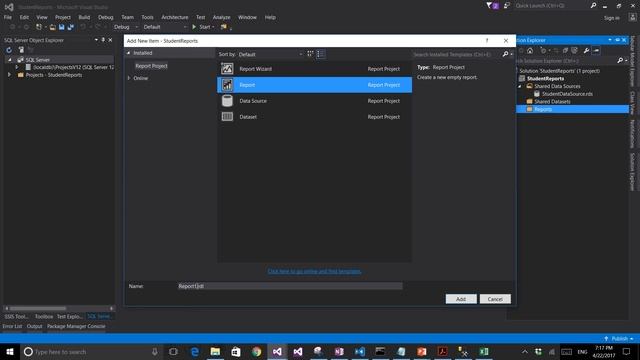This screenshot has height=360, width=640.
Task: Click the New Project toolbar icon
Action: 39,27
